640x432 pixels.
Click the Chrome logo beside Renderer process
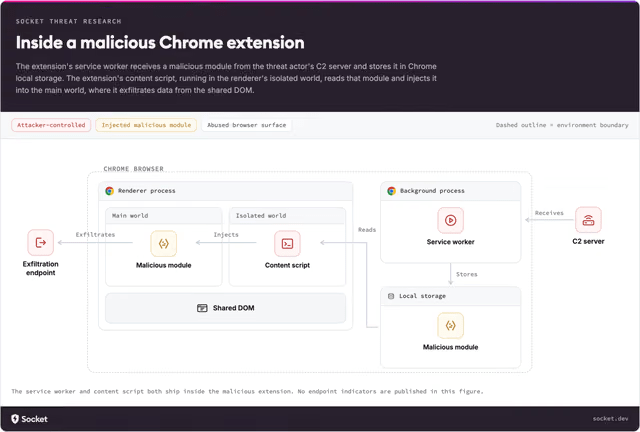coord(109,191)
